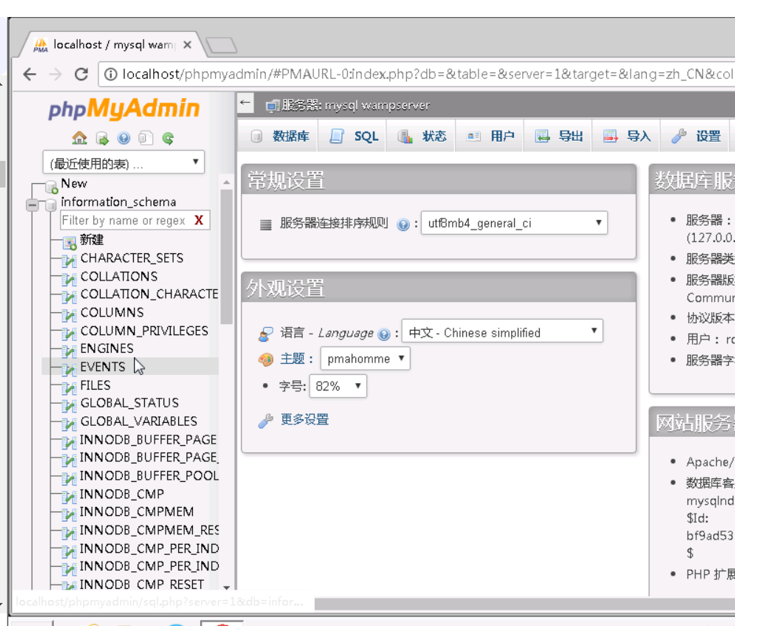Click the navigation tree scrollbar up arrow
Viewport: 757px width, 626px height.
click(226, 182)
